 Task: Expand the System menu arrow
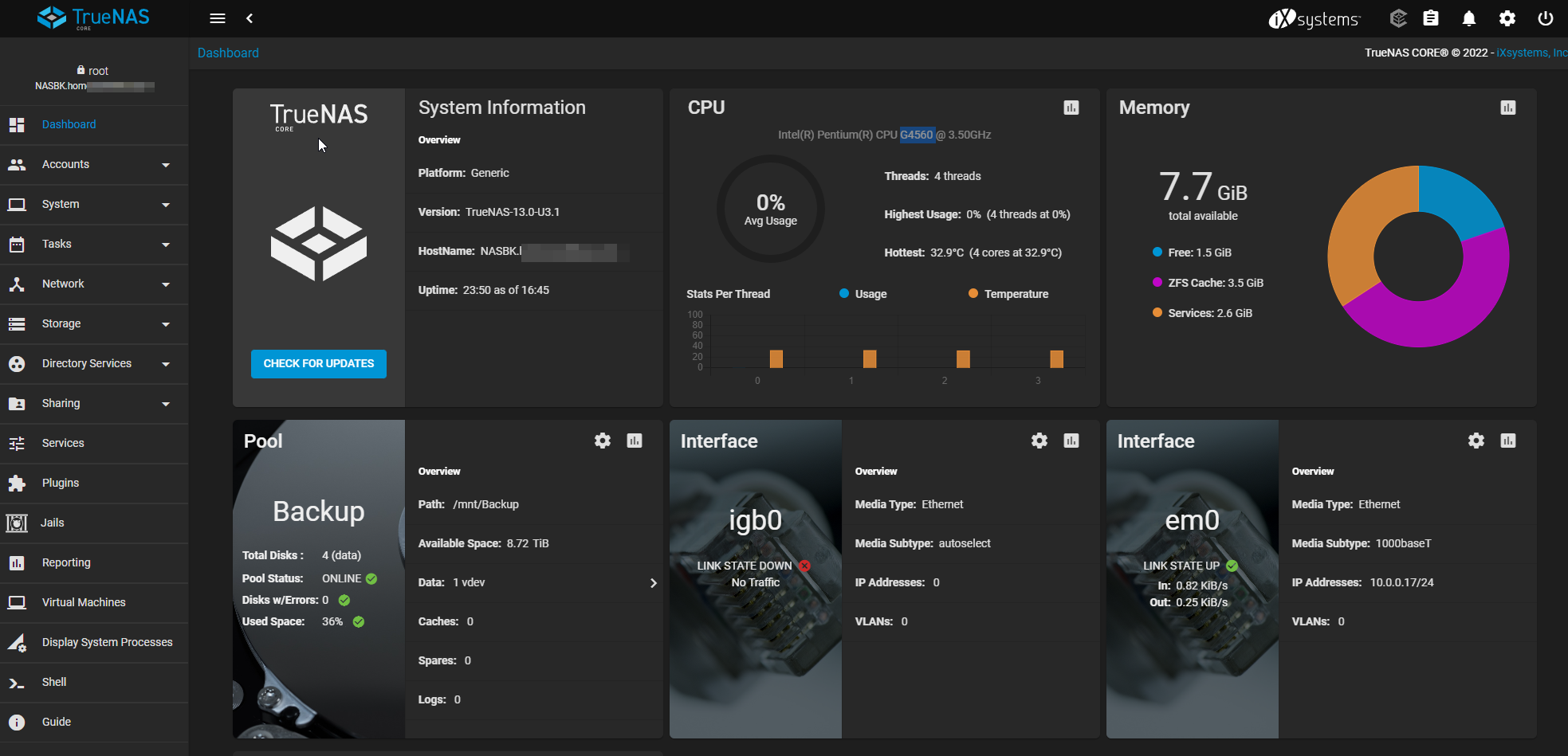(x=166, y=205)
